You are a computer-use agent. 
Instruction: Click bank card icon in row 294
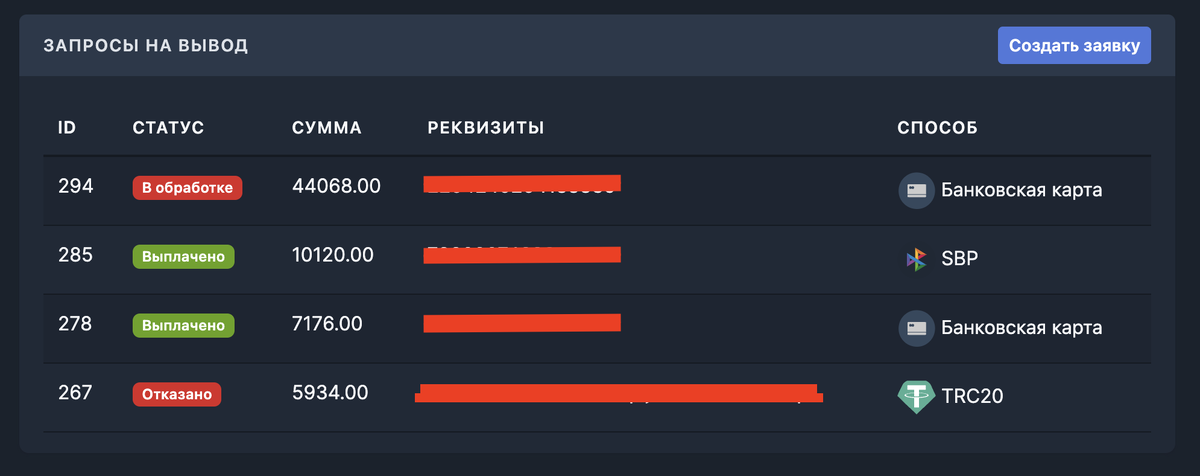coord(916,189)
